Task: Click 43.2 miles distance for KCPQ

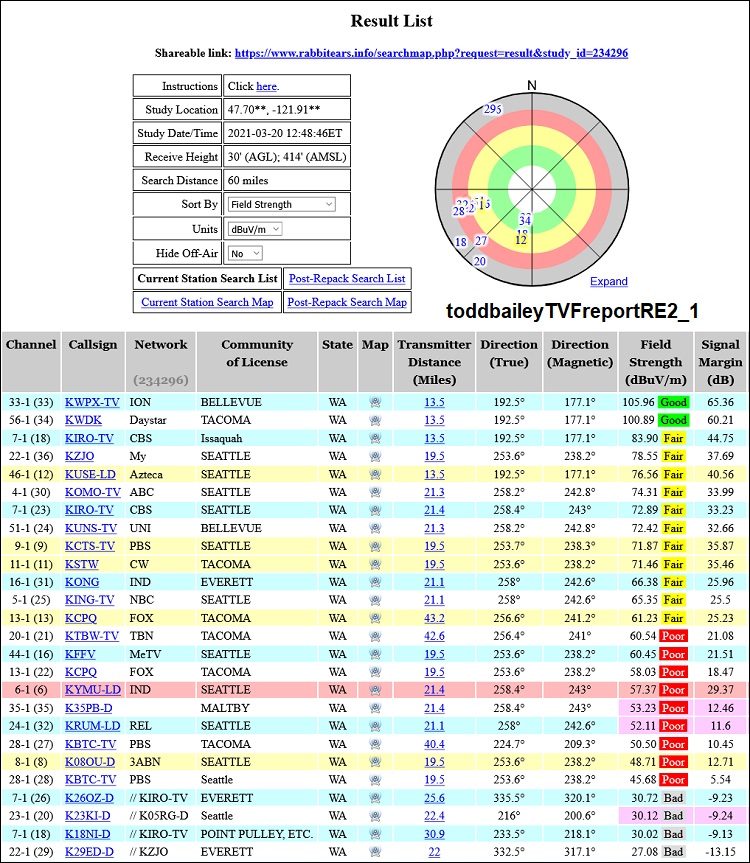Action: click(434, 618)
